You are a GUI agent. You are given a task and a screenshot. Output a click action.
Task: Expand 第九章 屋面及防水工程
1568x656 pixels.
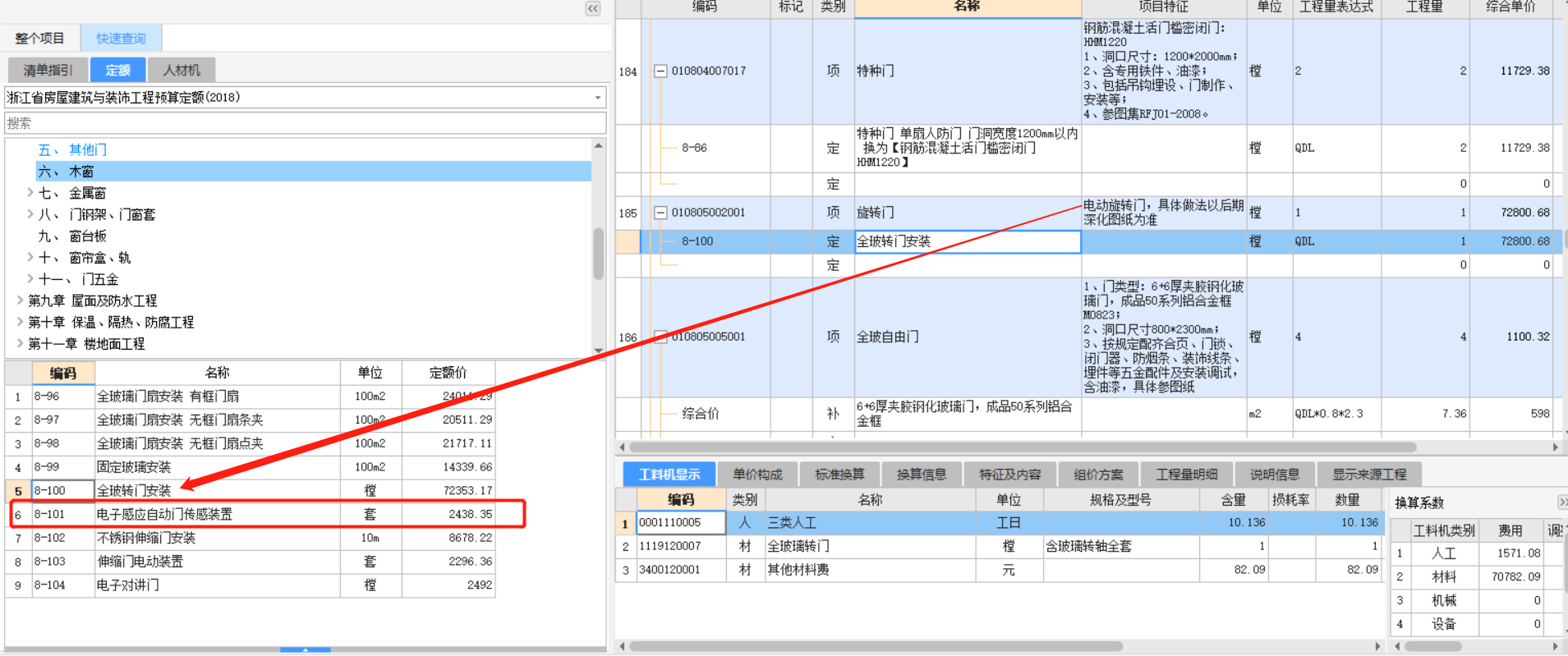click(x=21, y=300)
